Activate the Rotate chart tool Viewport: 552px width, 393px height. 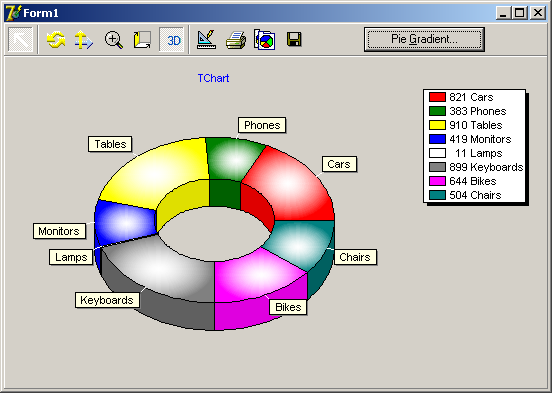coord(56,40)
